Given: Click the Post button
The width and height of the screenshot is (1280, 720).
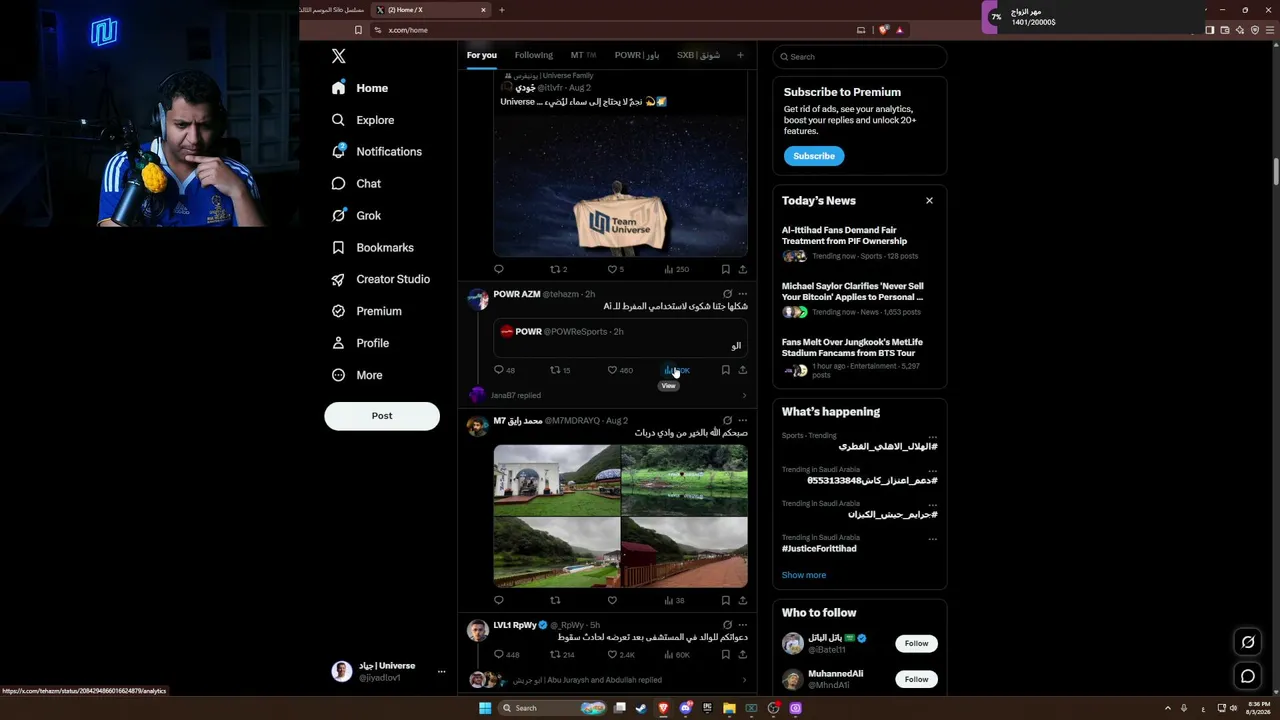Looking at the screenshot, I should [x=382, y=416].
